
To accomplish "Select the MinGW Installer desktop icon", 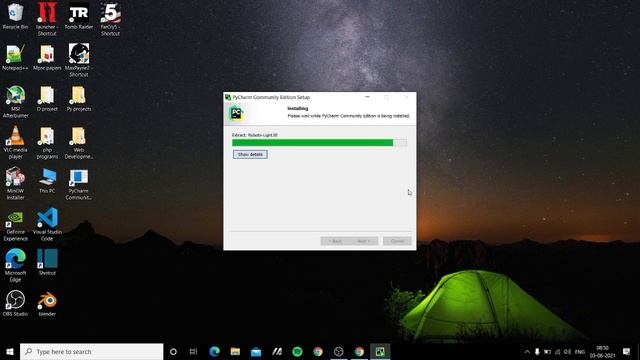I will [x=15, y=183].
